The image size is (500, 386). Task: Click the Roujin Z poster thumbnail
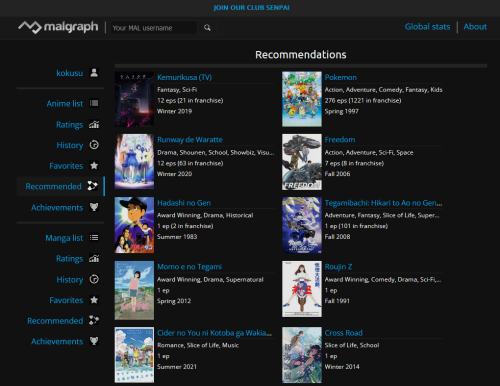[302, 289]
